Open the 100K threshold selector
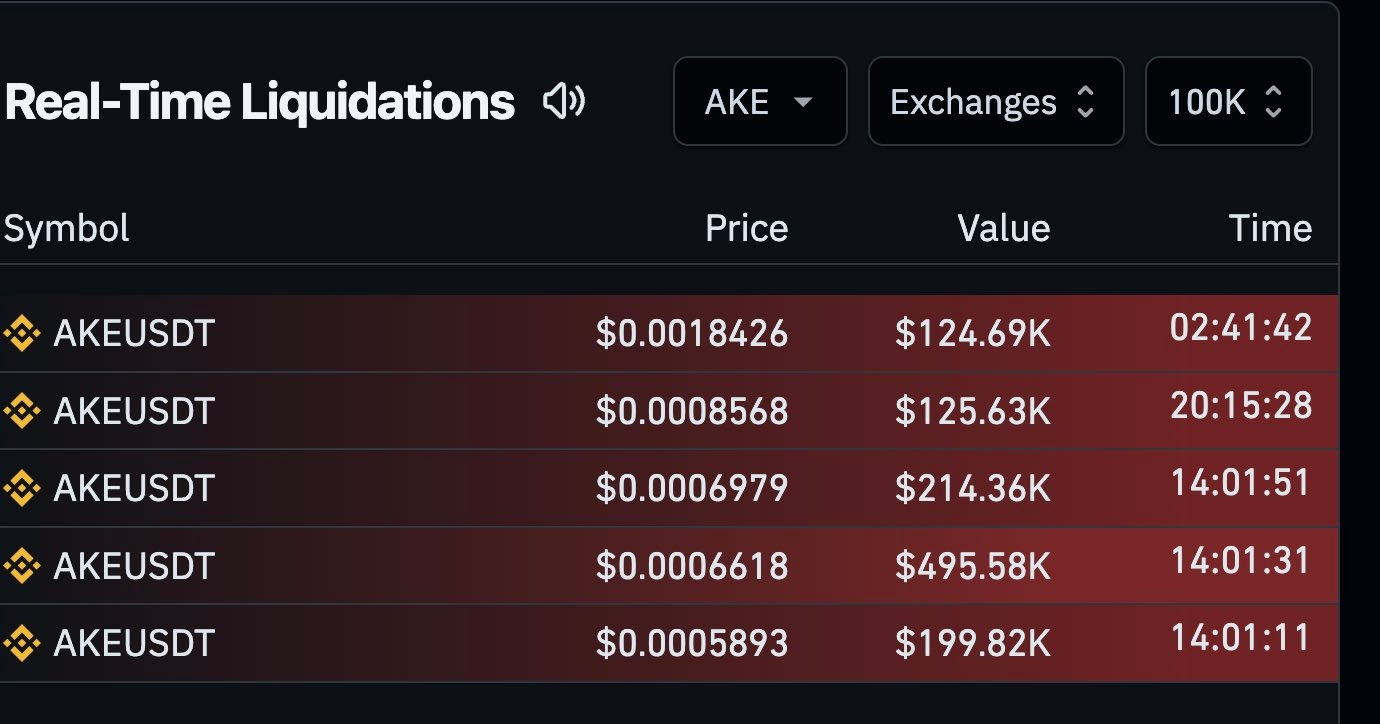1380x724 pixels. click(x=1228, y=101)
